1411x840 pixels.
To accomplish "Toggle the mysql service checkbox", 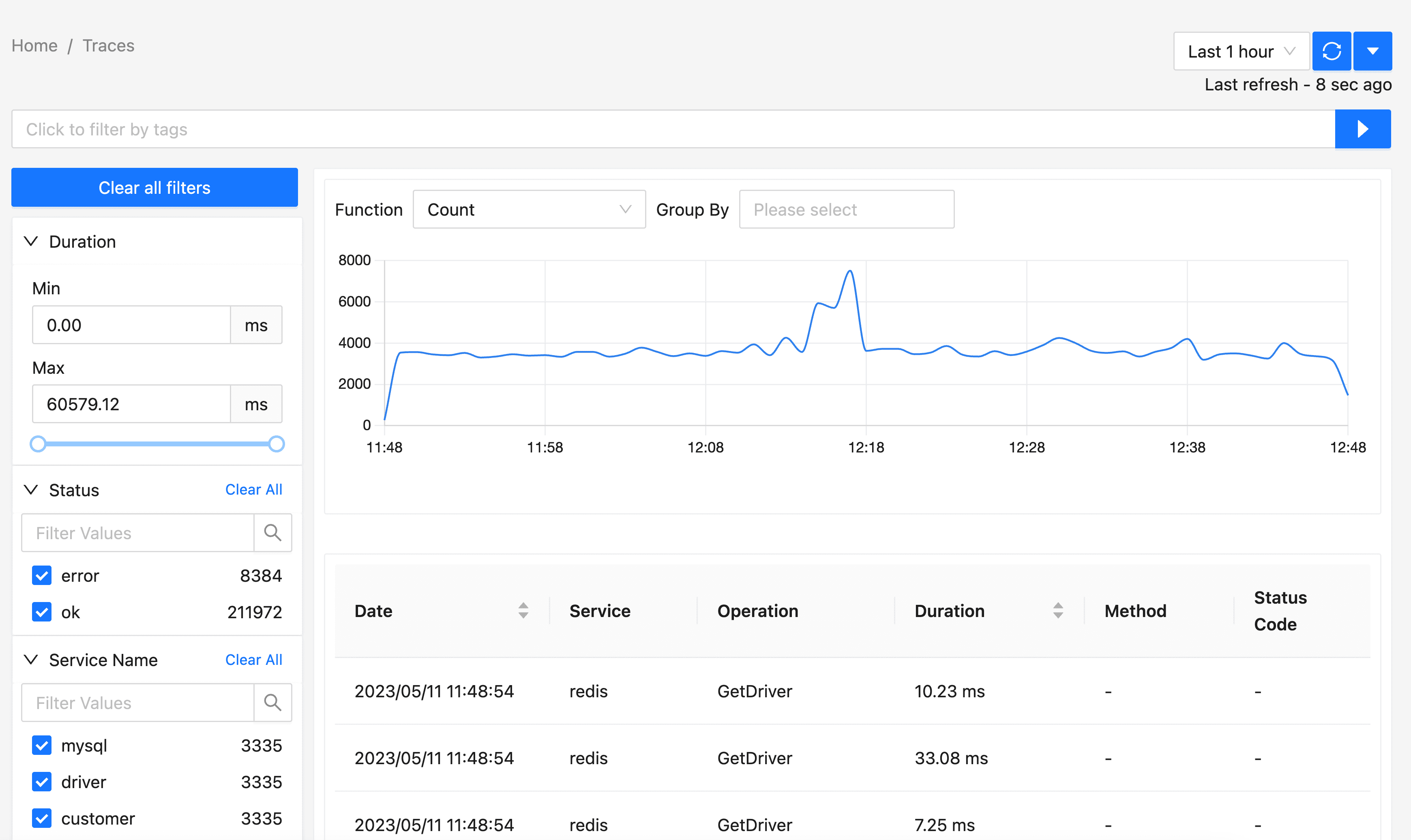I will [42, 746].
